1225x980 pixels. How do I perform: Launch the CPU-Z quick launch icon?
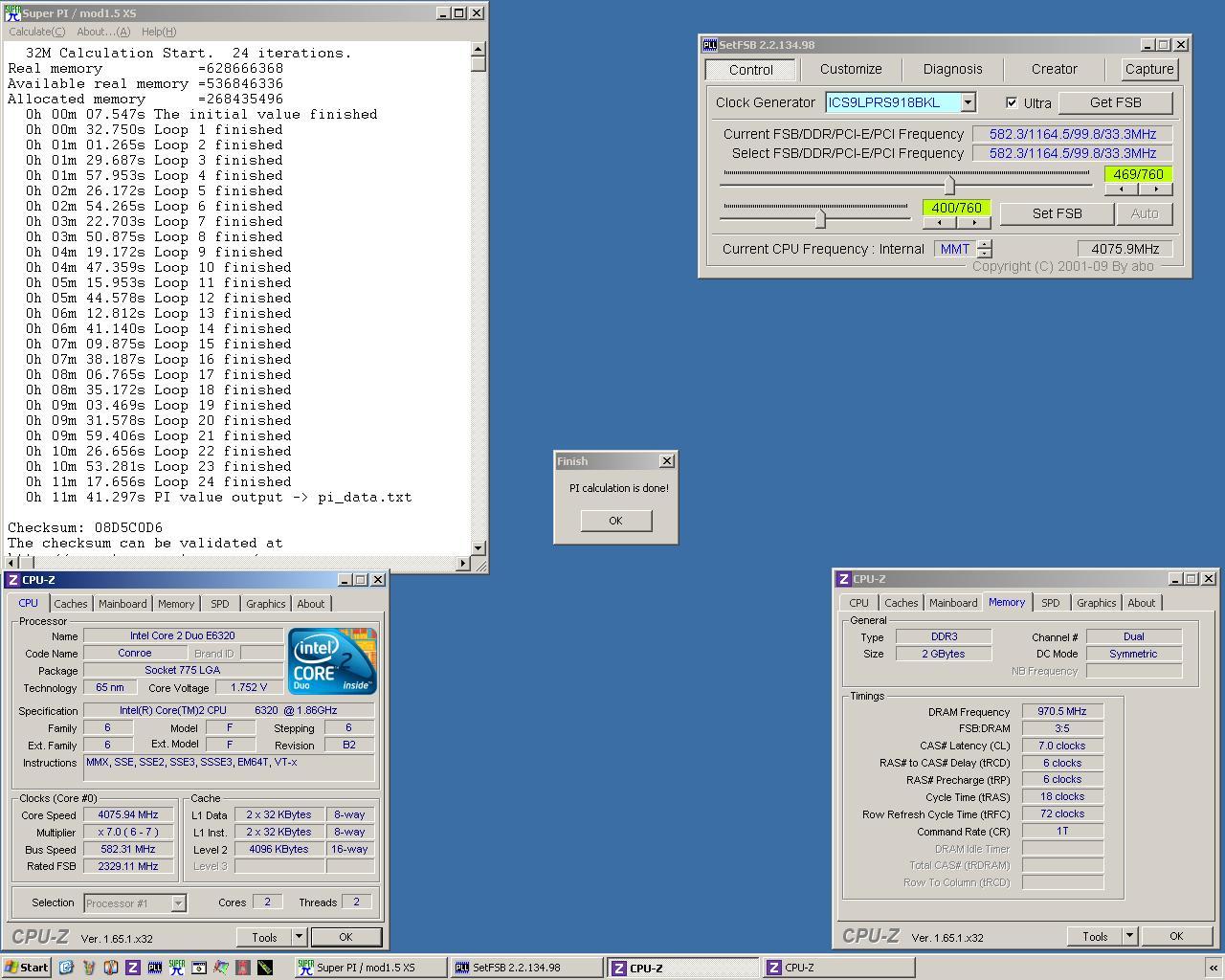(x=133, y=968)
